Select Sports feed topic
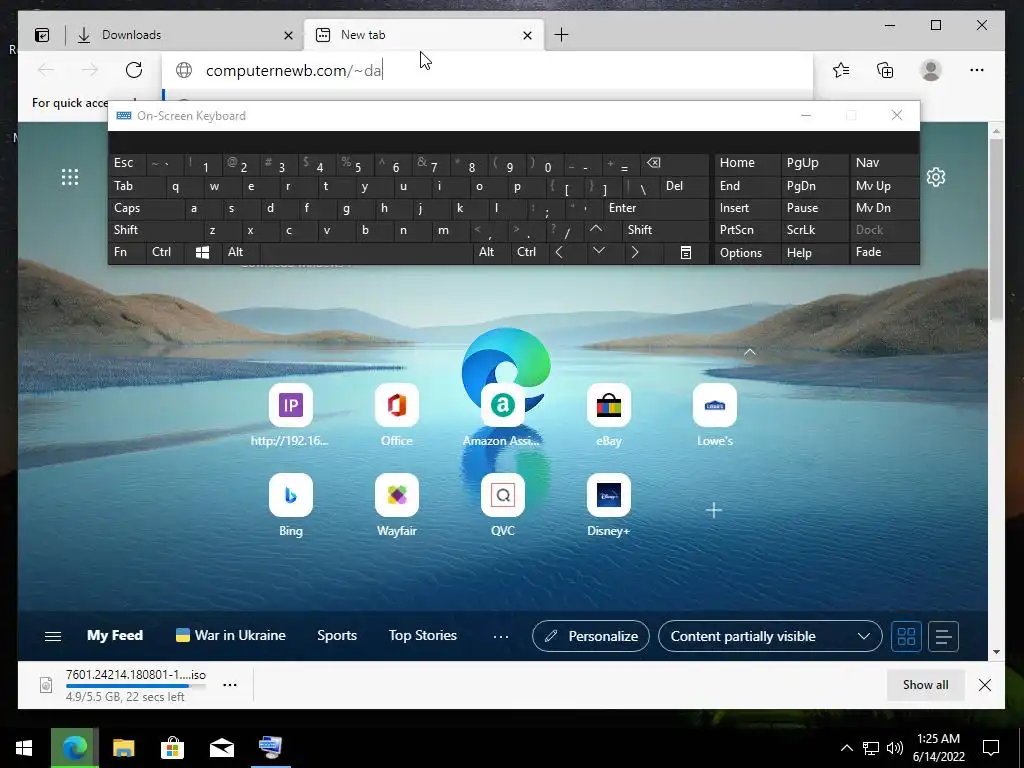This screenshot has width=1024, height=768. tap(337, 635)
